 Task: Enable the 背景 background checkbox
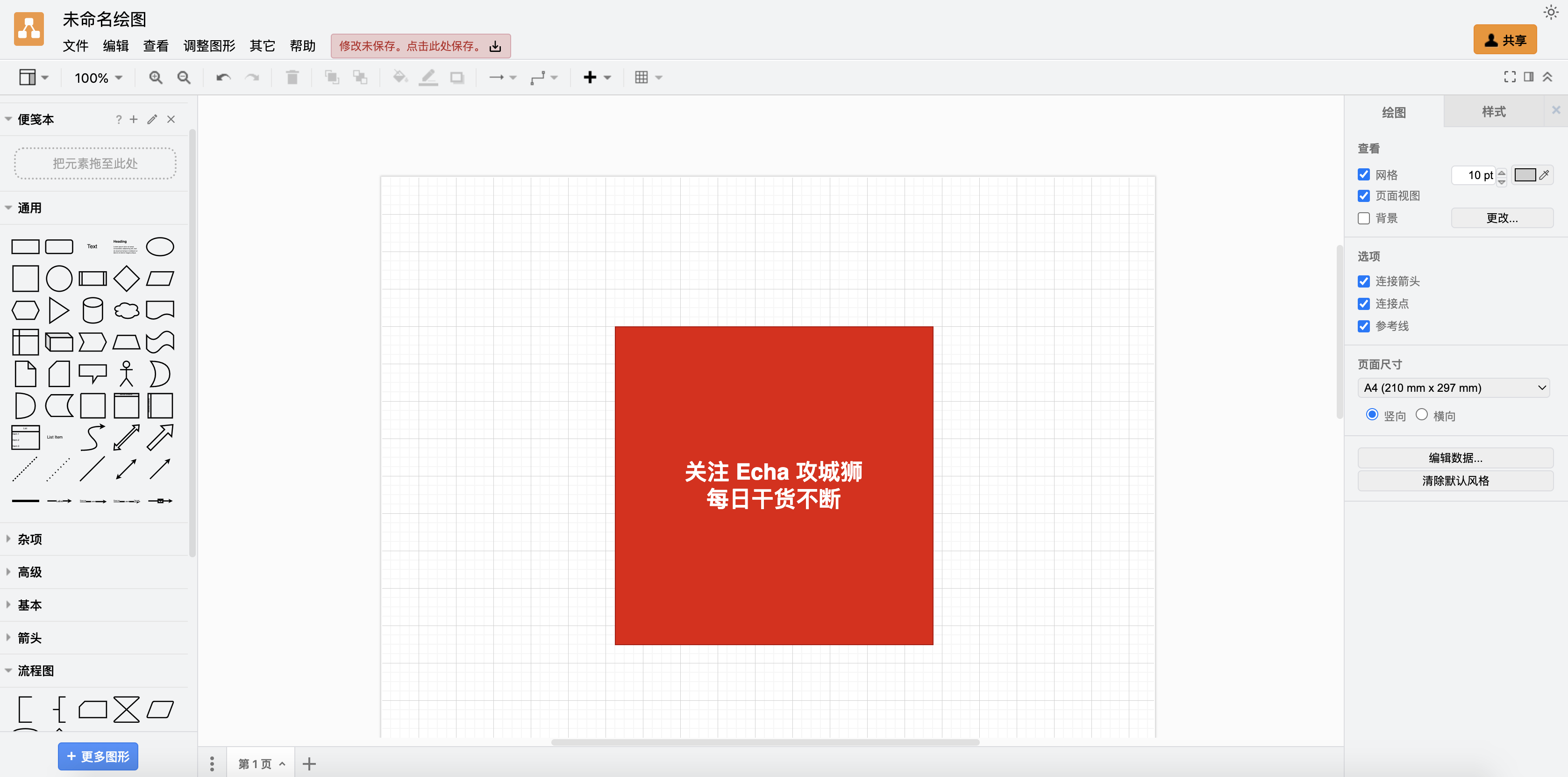click(1364, 218)
